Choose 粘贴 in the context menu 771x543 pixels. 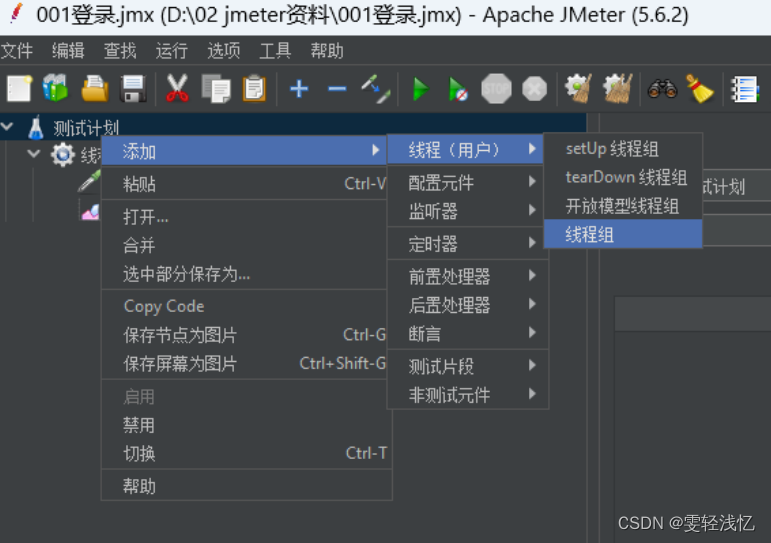pyautogui.click(x=244, y=183)
